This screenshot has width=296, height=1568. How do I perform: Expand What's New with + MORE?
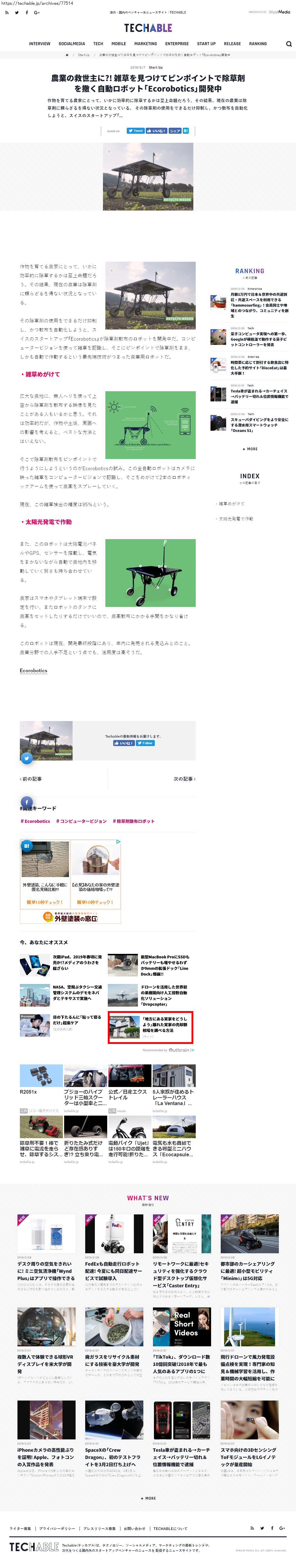[148, 1498]
